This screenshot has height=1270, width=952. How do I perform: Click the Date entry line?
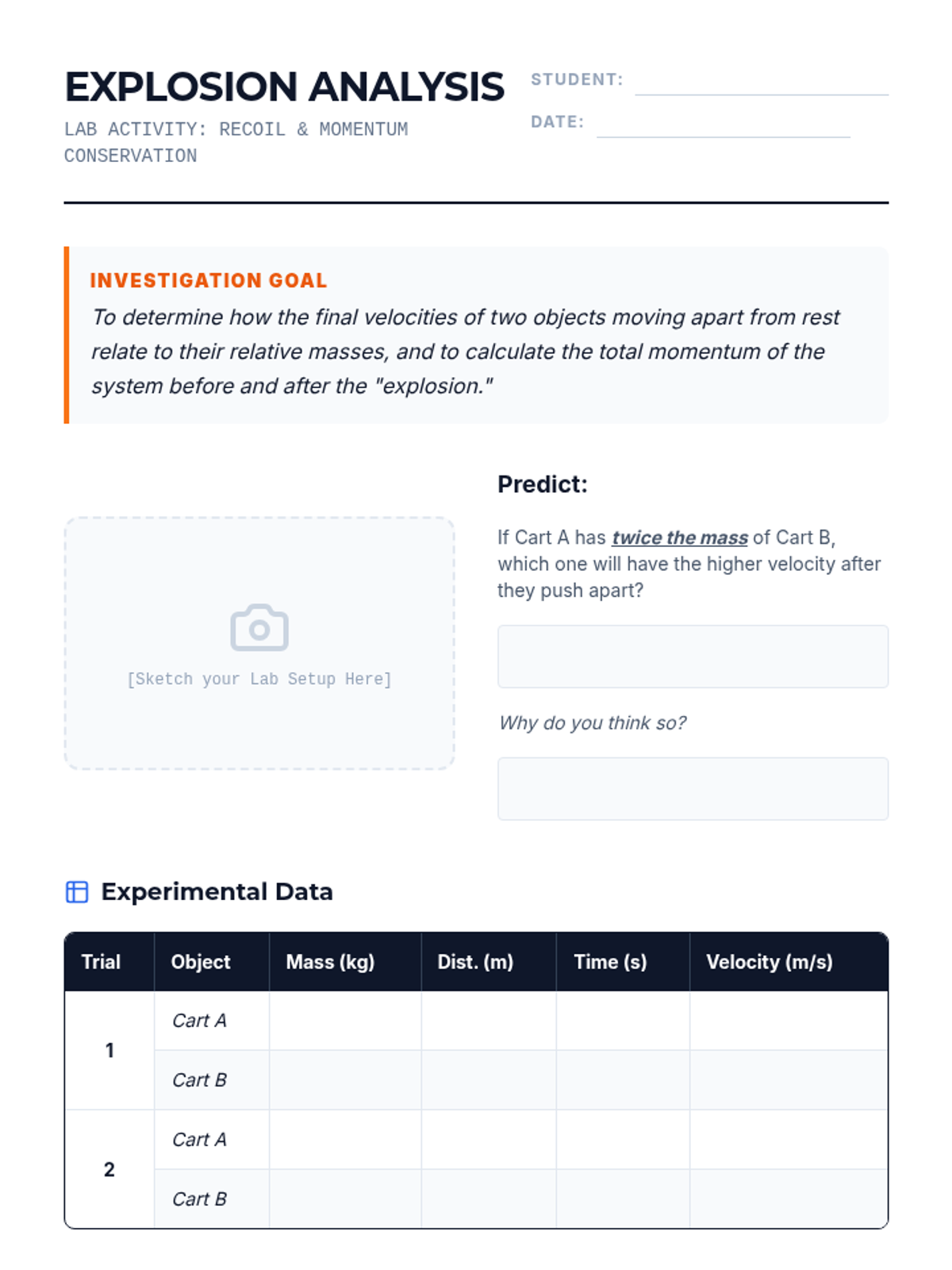pyautogui.click(x=723, y=125)
